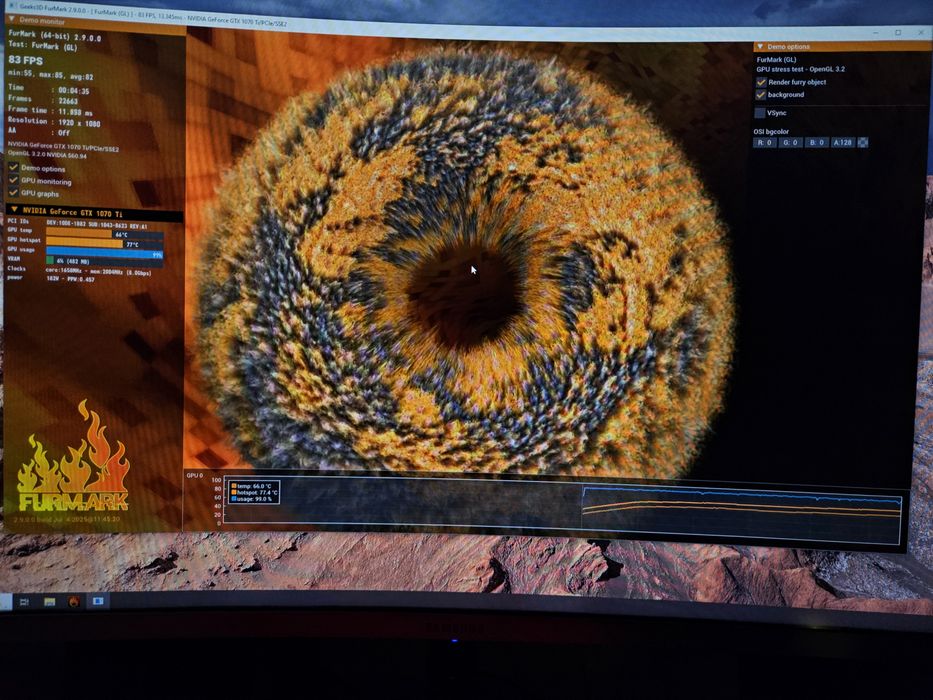The width and height of the screenshot is (933, 700).
Task: Click the power wattage PPW line
Action: point(70,279)
